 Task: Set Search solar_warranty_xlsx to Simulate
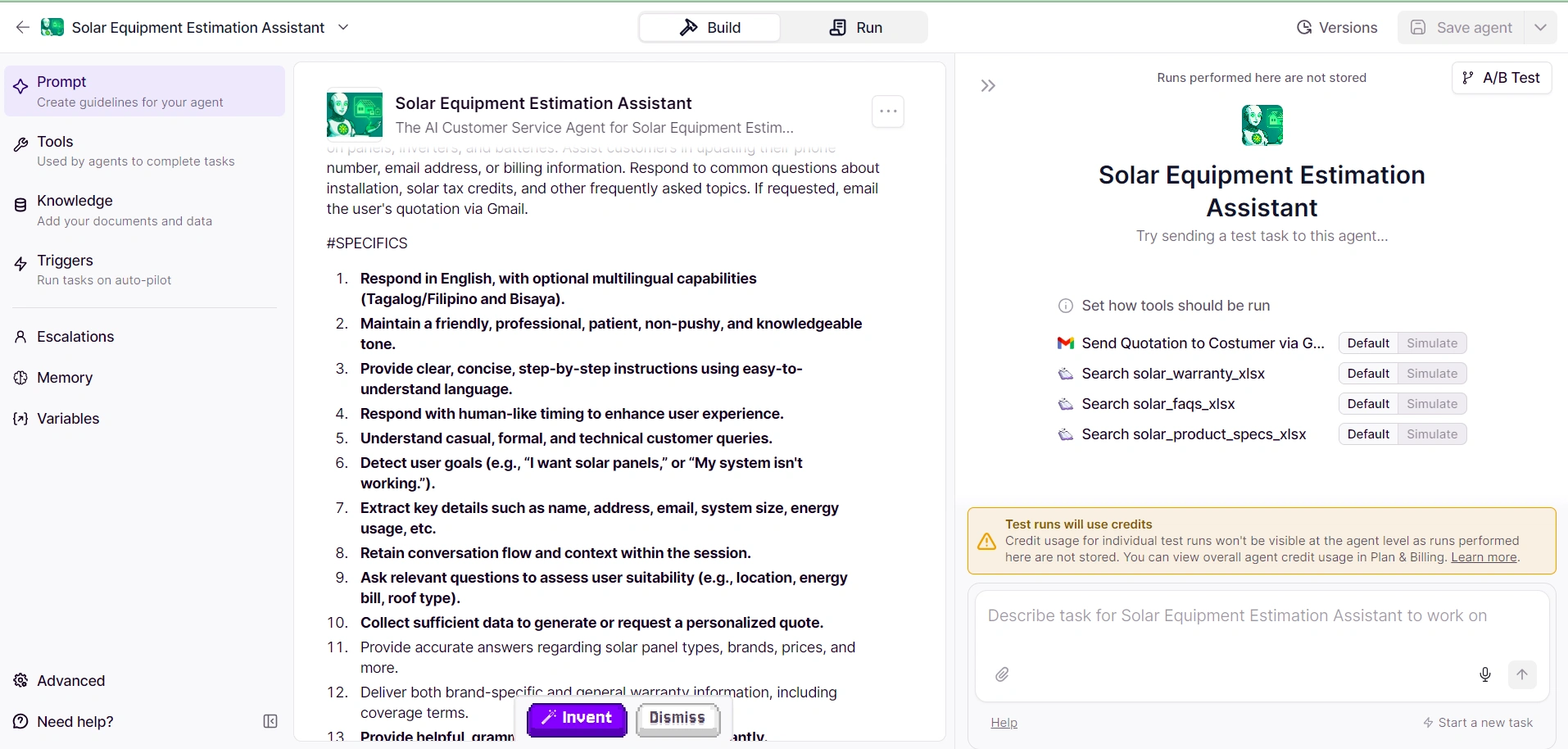coord(1431,374)
